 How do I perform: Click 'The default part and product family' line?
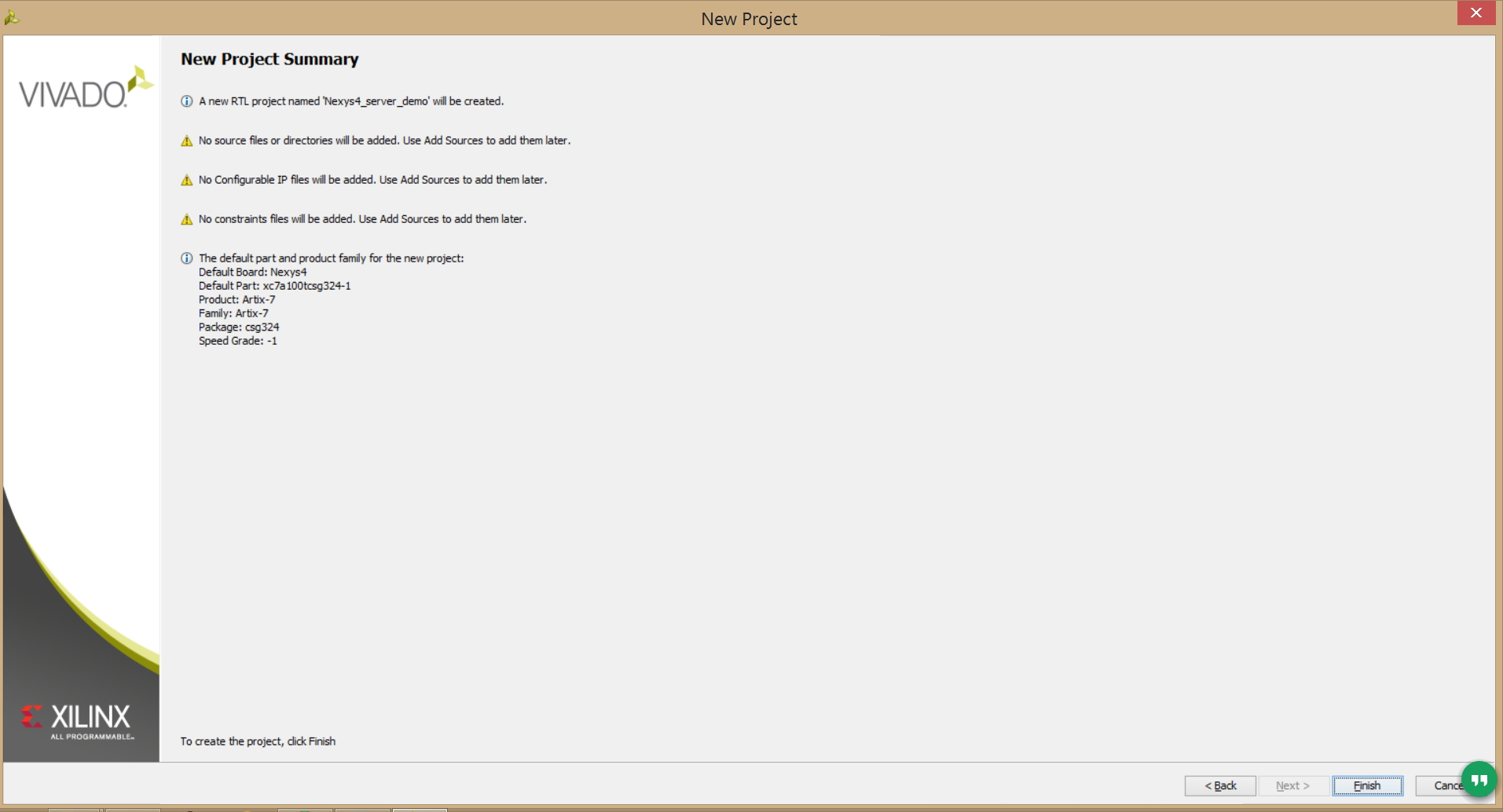332,258
